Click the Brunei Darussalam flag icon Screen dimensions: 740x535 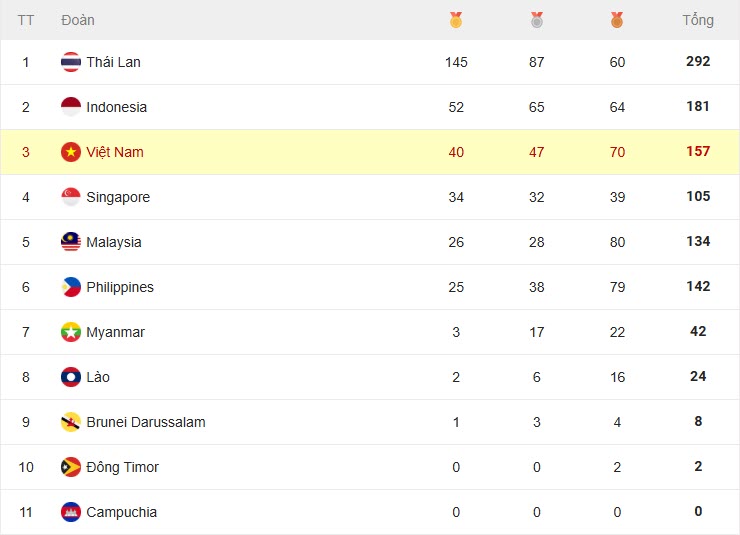pyautogui.click(x=71, y=422)
